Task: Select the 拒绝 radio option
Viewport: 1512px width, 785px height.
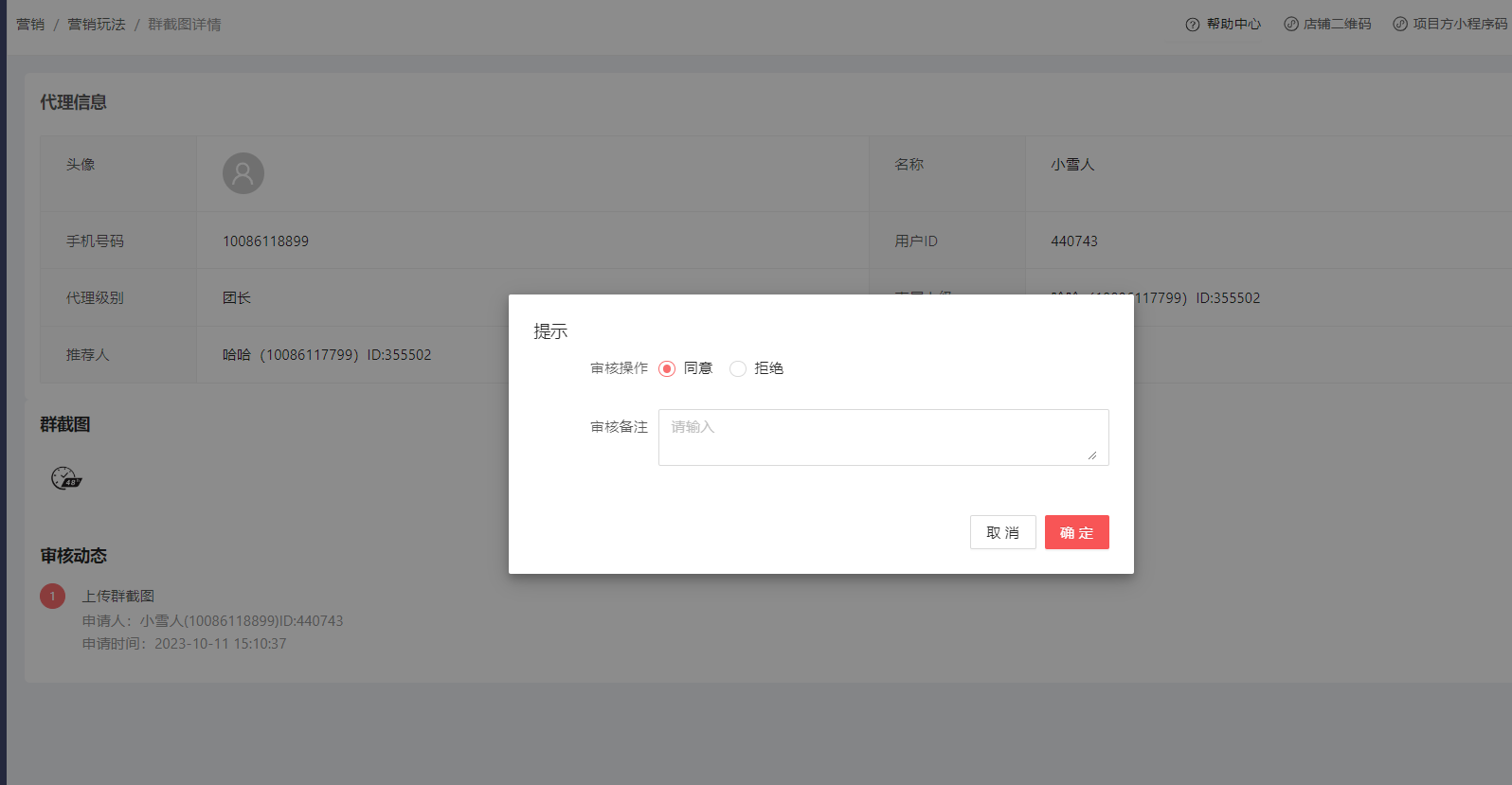Action: [738, 369]
